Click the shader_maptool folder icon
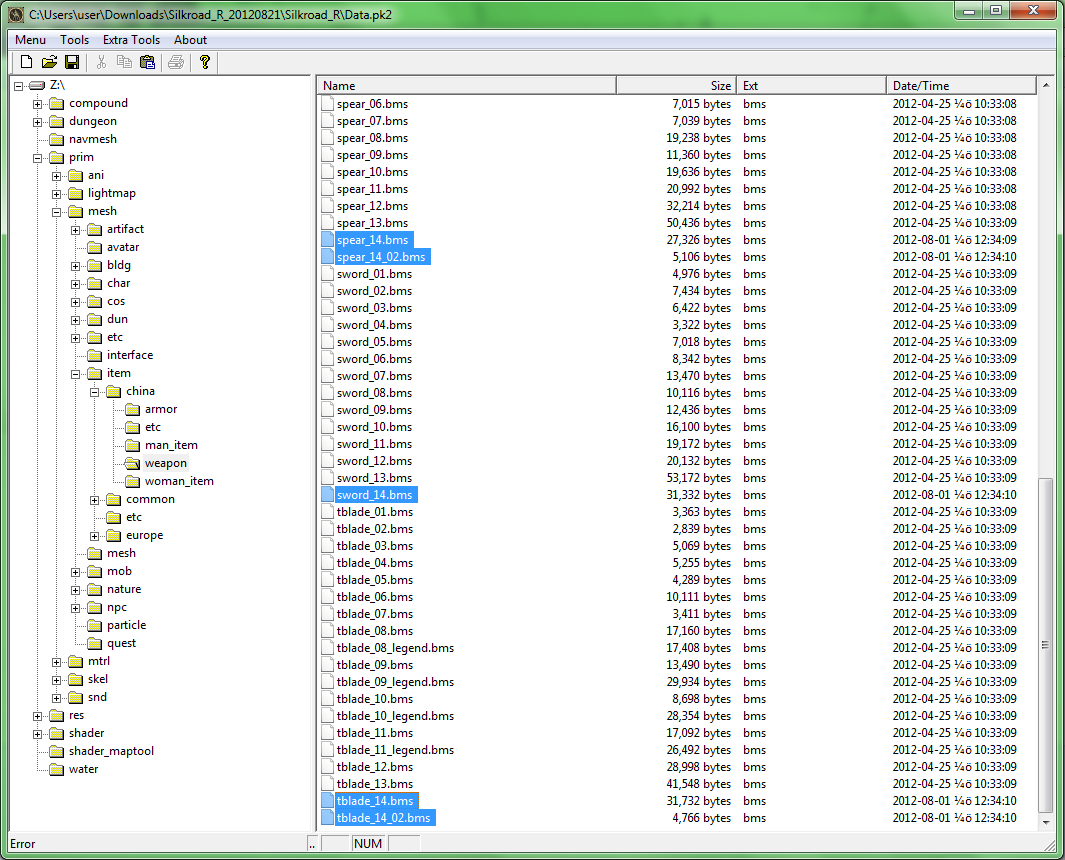Image resolution: width=1065 pixels, height=860 pixels. (56, 751)
